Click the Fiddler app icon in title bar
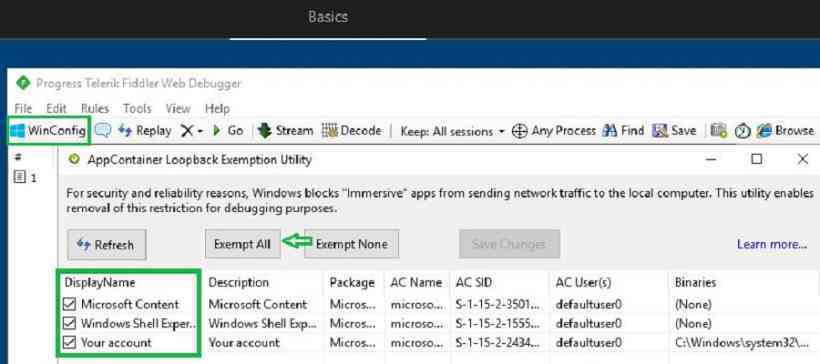Screen dimensions: 820x364 tap(23, 83)
